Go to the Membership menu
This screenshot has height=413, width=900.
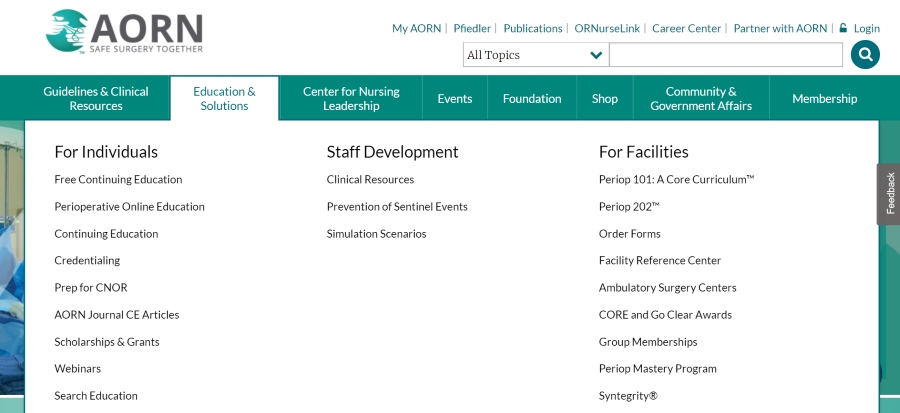[824, 99]
